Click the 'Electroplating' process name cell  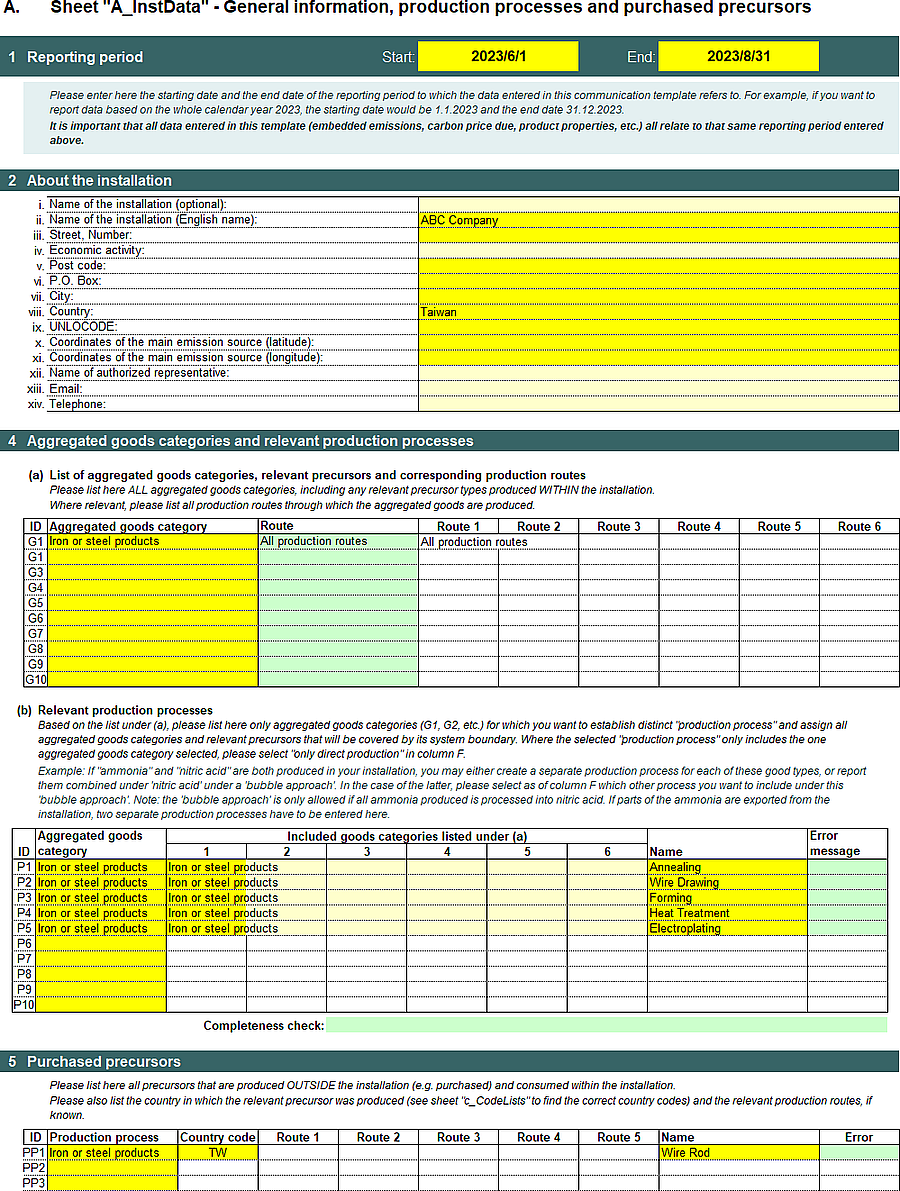click(728, 928)
